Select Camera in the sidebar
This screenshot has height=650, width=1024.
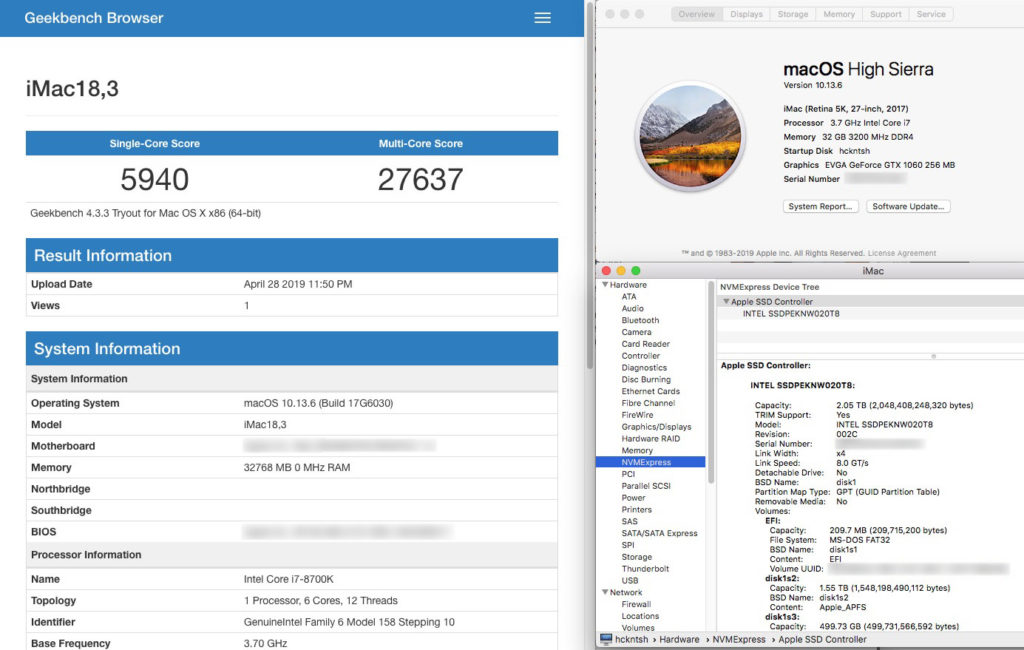coord(636,332)
